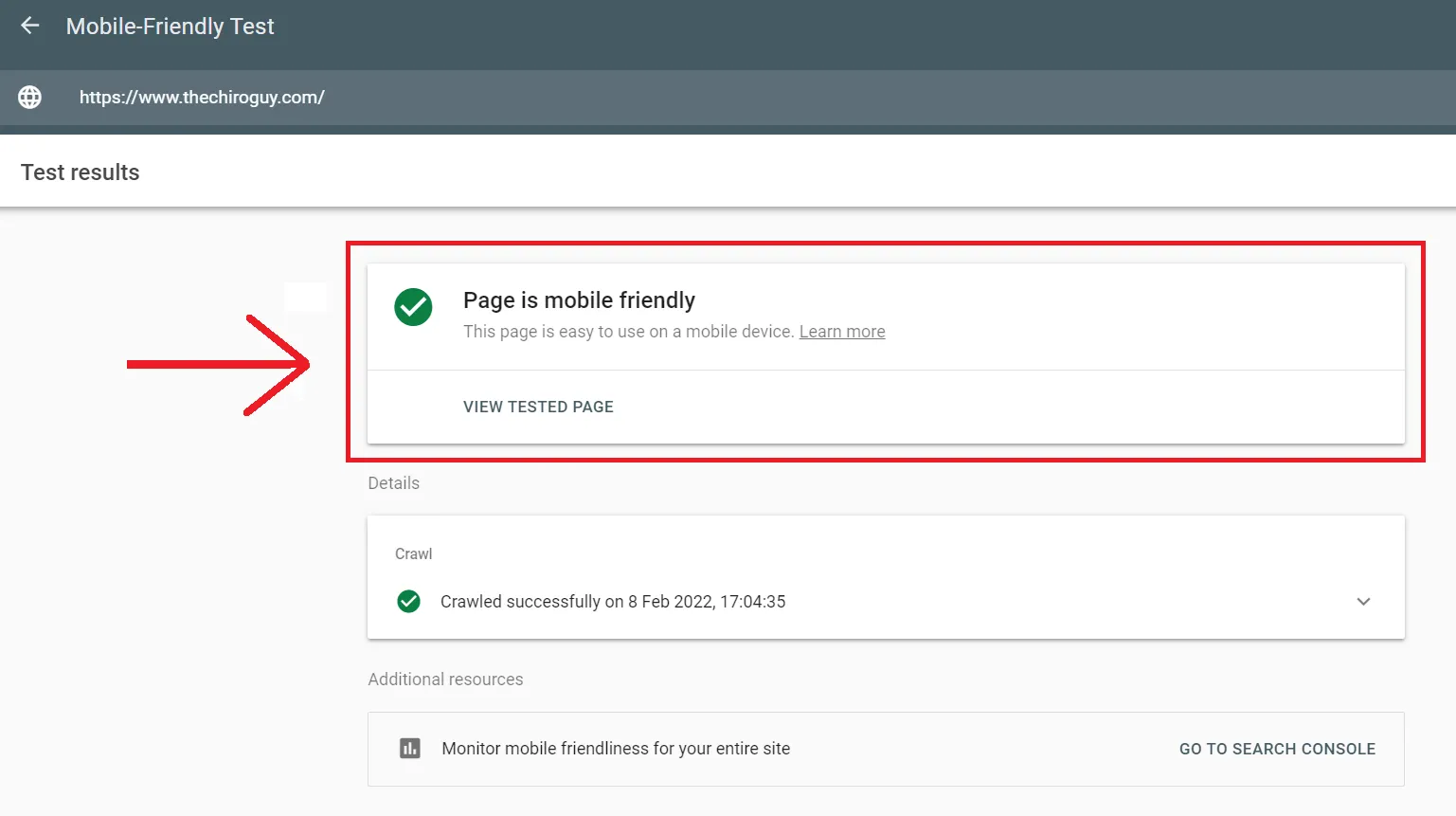Expand the Crawl details chevron
The image size is (1456, 816).
point(1363,602)
